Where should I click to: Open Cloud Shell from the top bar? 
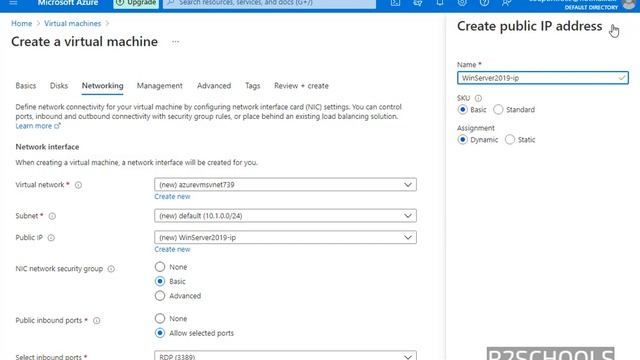pos(395,2)
